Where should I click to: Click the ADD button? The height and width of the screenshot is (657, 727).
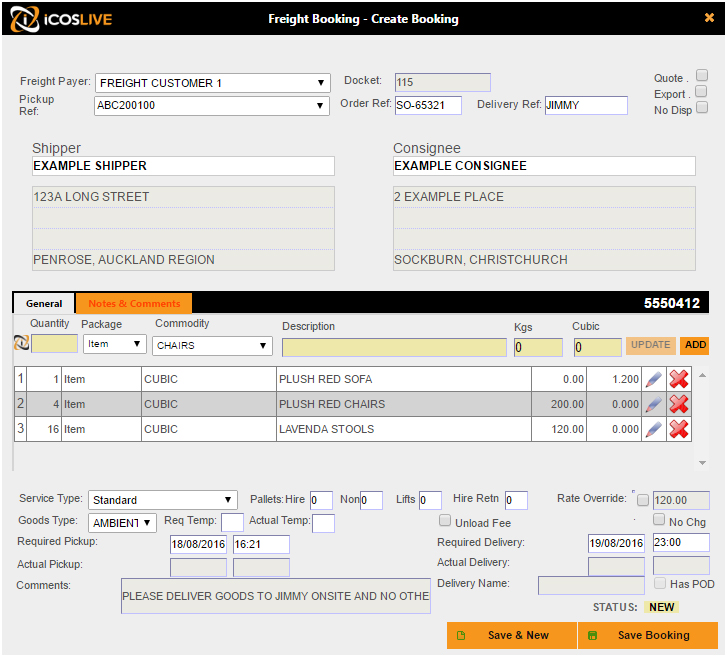coord(695,345)
